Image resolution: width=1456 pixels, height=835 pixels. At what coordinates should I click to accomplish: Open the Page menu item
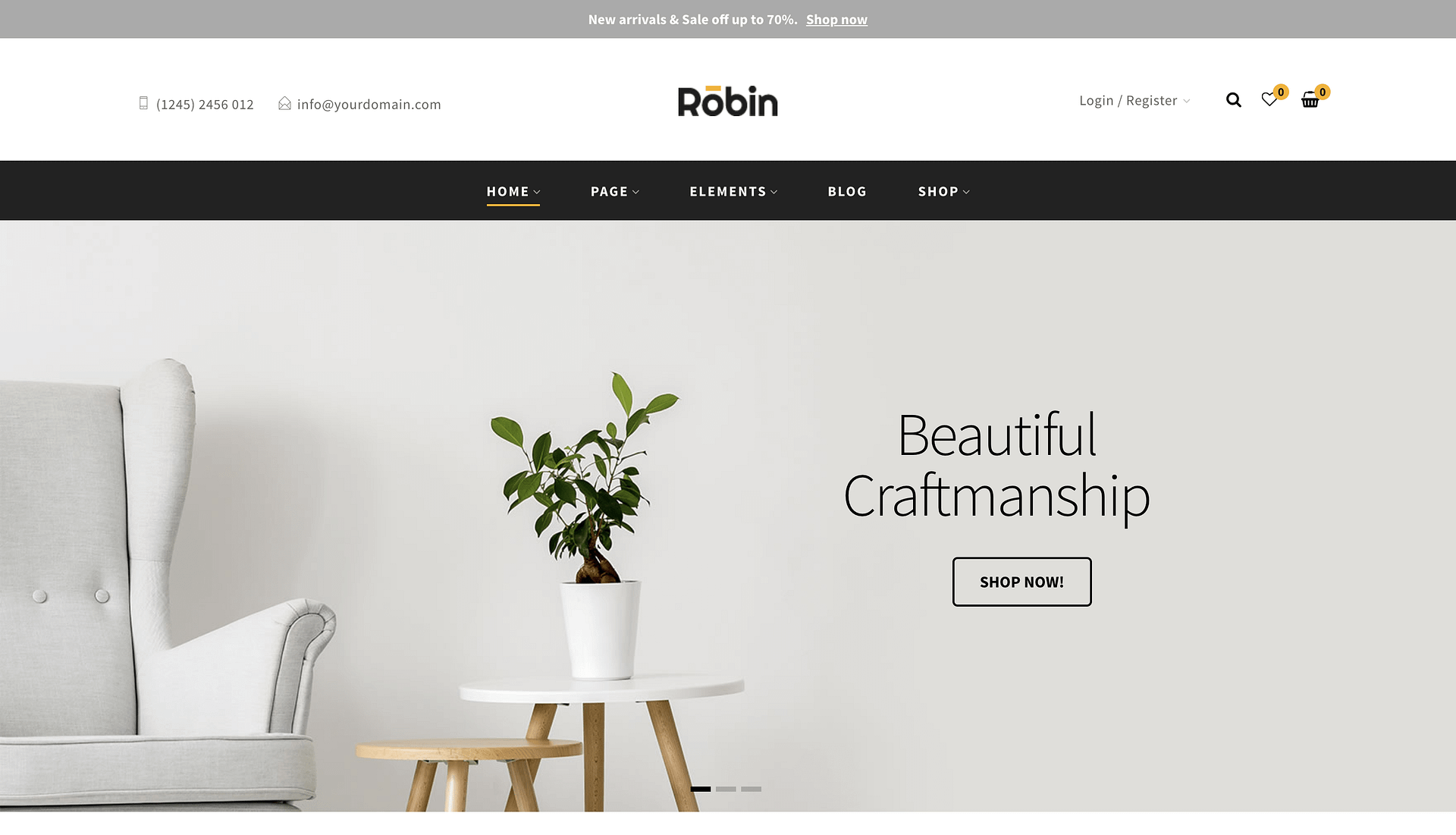pos(615,191)
